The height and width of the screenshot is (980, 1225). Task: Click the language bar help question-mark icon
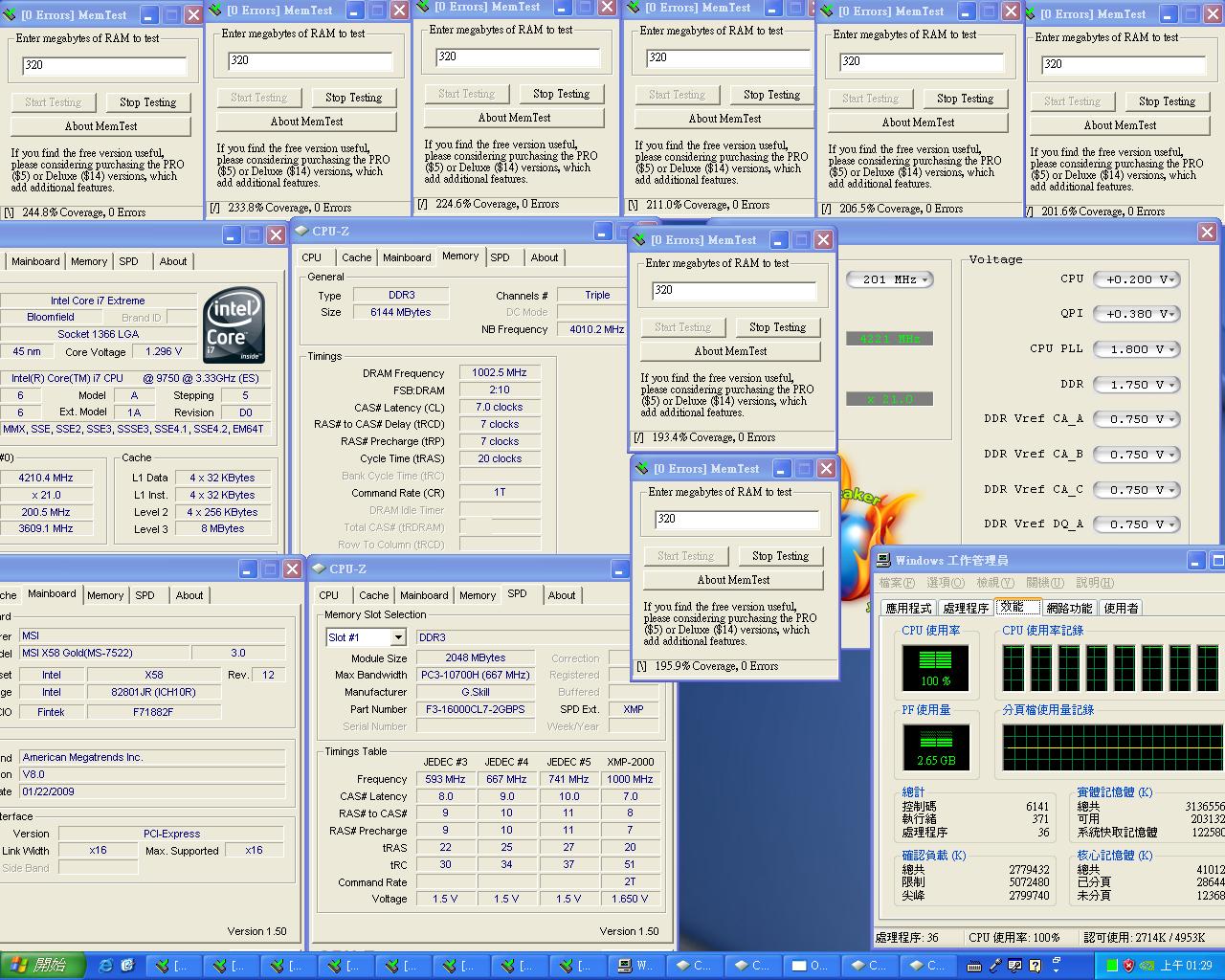coord(1035,965)
